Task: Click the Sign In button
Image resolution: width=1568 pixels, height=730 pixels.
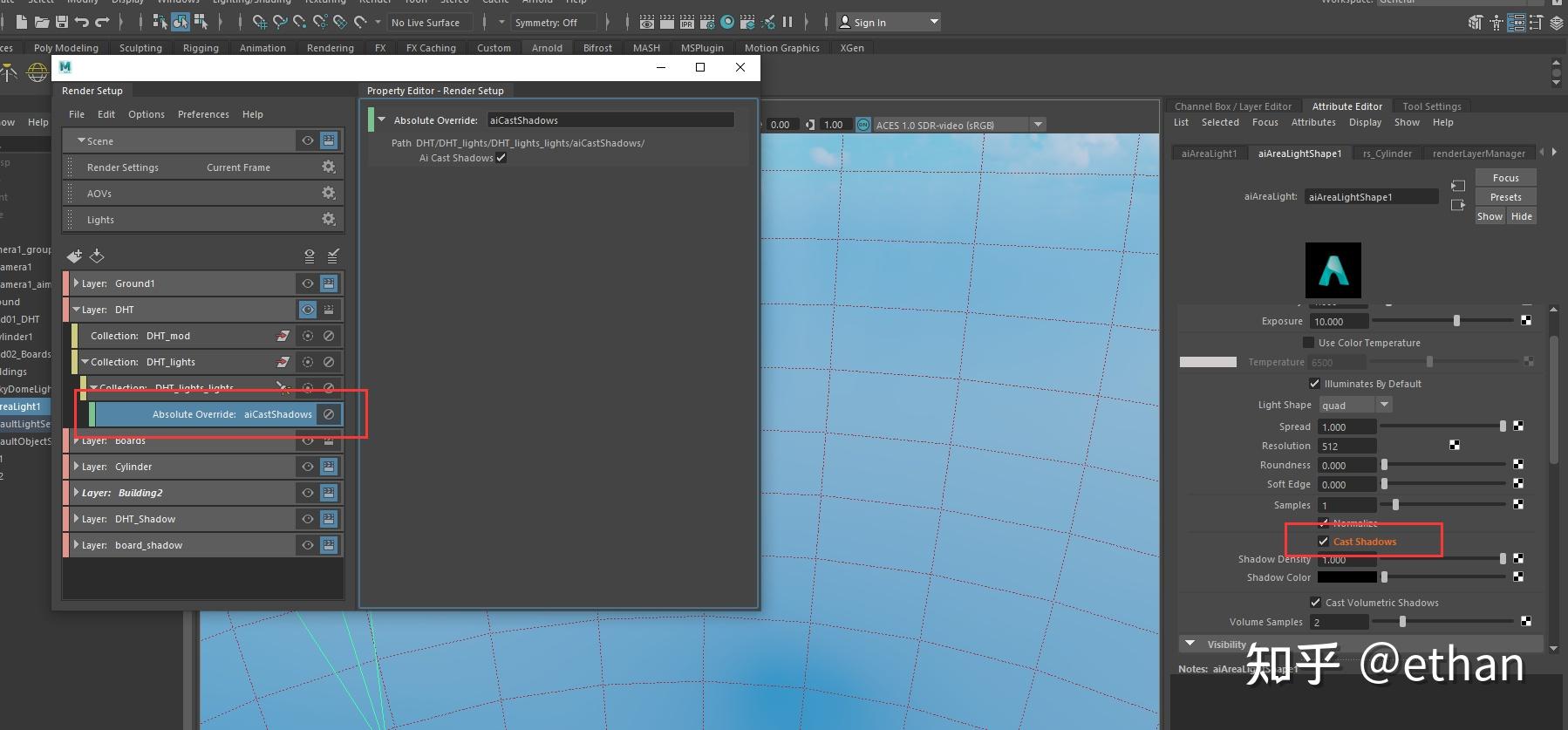Action: click(x=889, y=22)
